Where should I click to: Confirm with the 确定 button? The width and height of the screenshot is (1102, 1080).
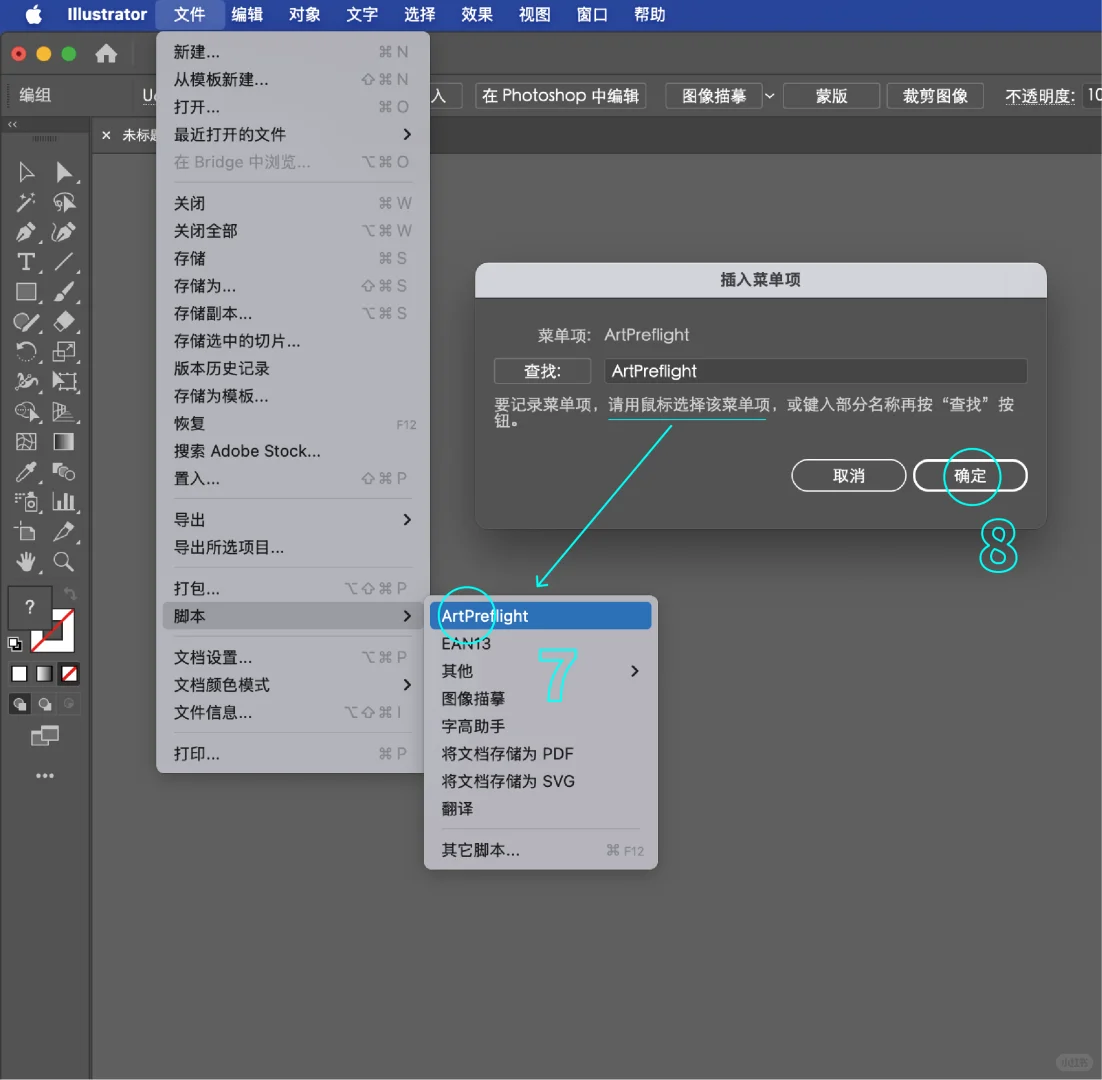969,475
